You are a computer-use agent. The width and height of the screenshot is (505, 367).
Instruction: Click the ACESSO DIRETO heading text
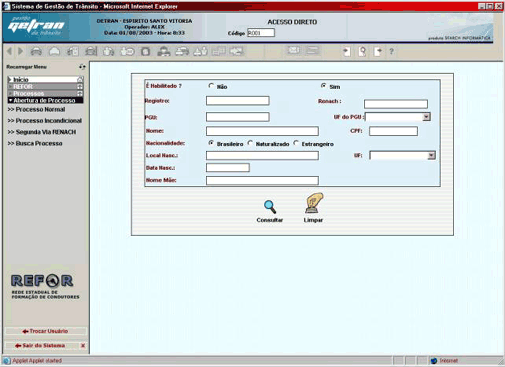292,22
